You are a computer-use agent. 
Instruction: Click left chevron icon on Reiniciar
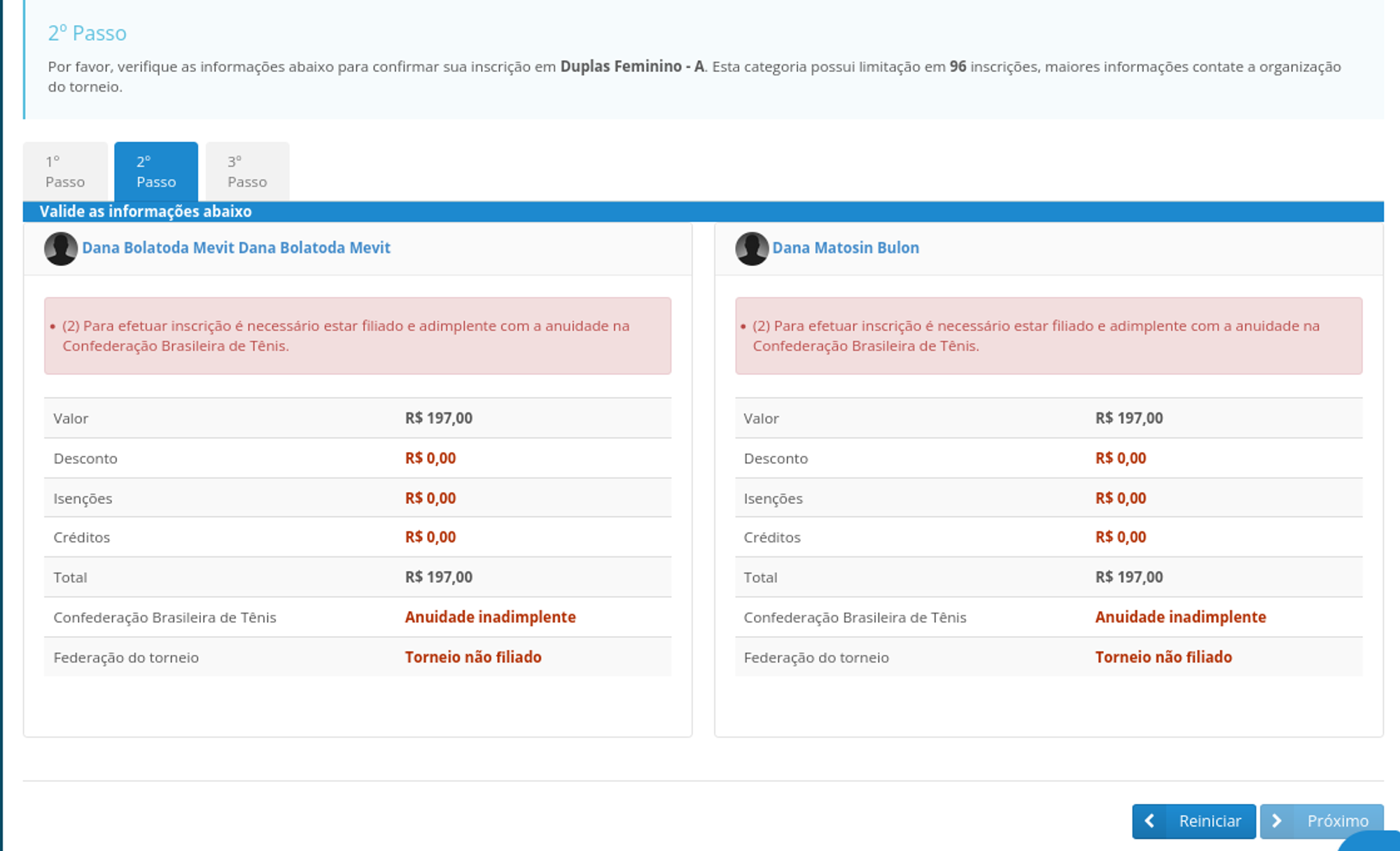click(1149, 821)
